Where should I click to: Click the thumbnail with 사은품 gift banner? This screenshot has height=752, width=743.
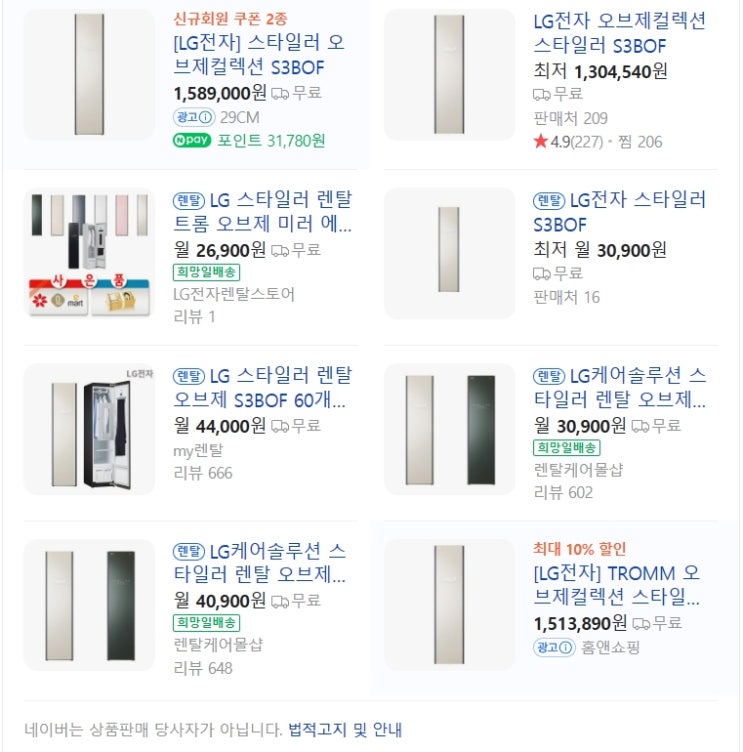point(89,253)
